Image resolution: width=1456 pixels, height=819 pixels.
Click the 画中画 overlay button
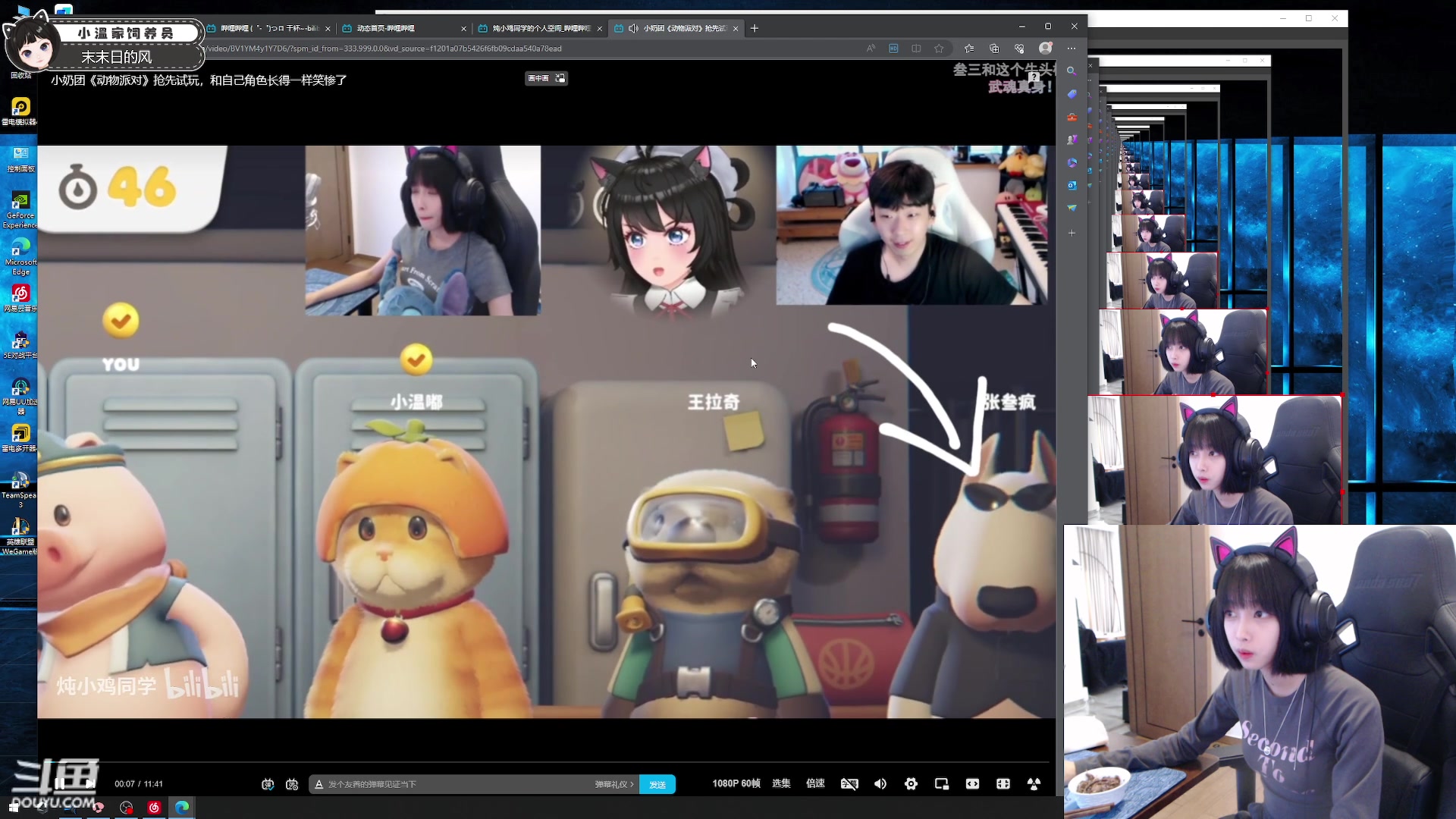click(x=546, y=78)
